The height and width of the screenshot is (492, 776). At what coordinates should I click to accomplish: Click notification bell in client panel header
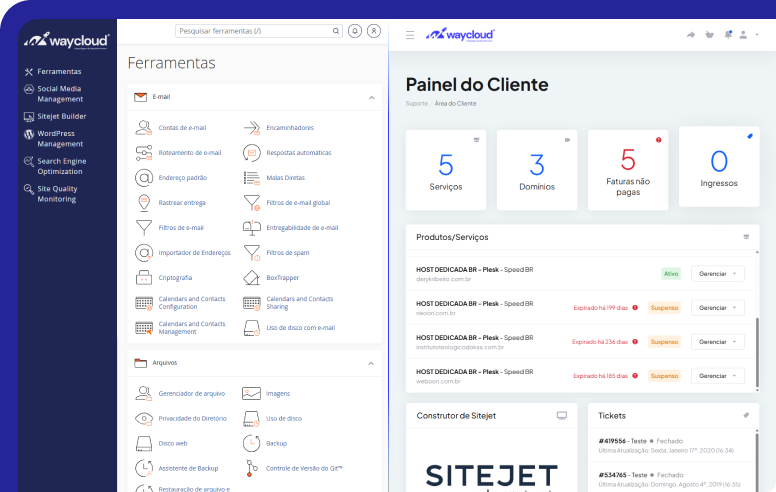(x=728, y=35)
